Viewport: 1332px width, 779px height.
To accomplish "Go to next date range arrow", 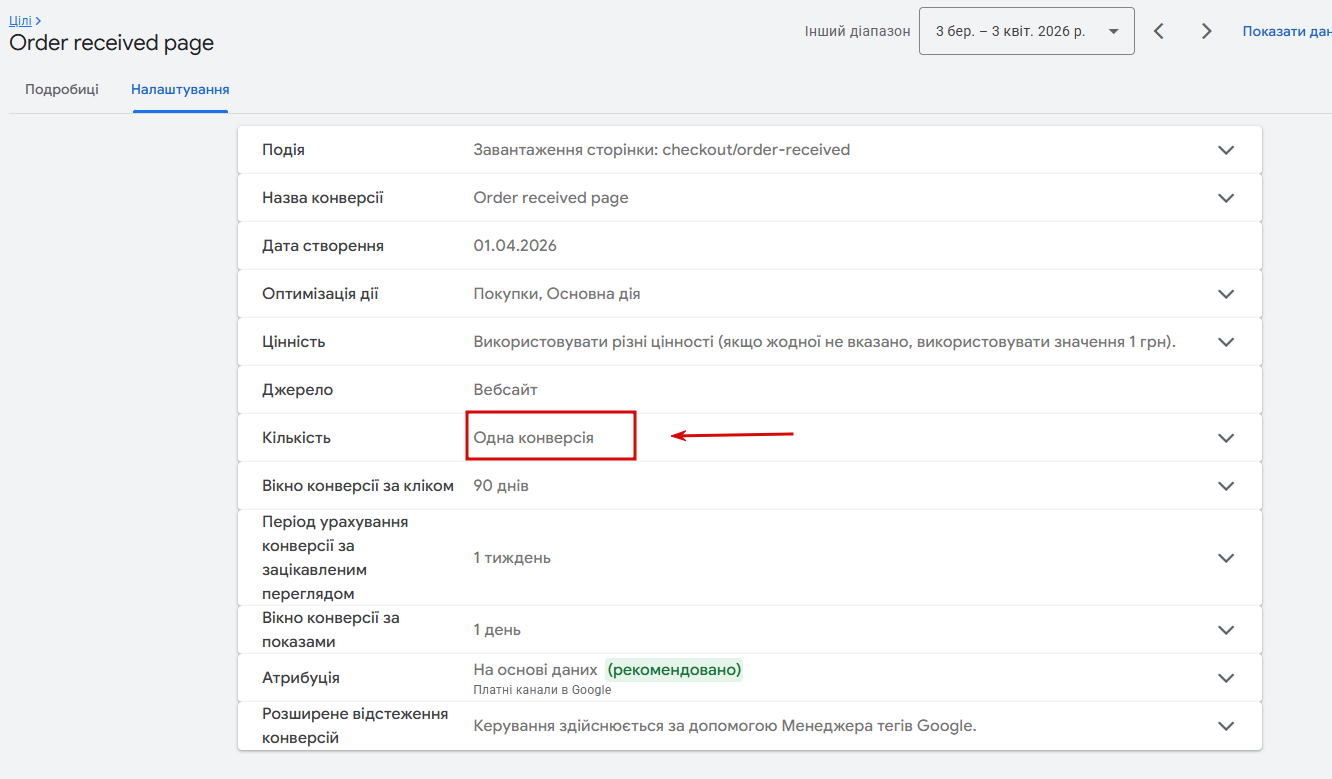I will pyautogui.click(x=1207, y=31).
